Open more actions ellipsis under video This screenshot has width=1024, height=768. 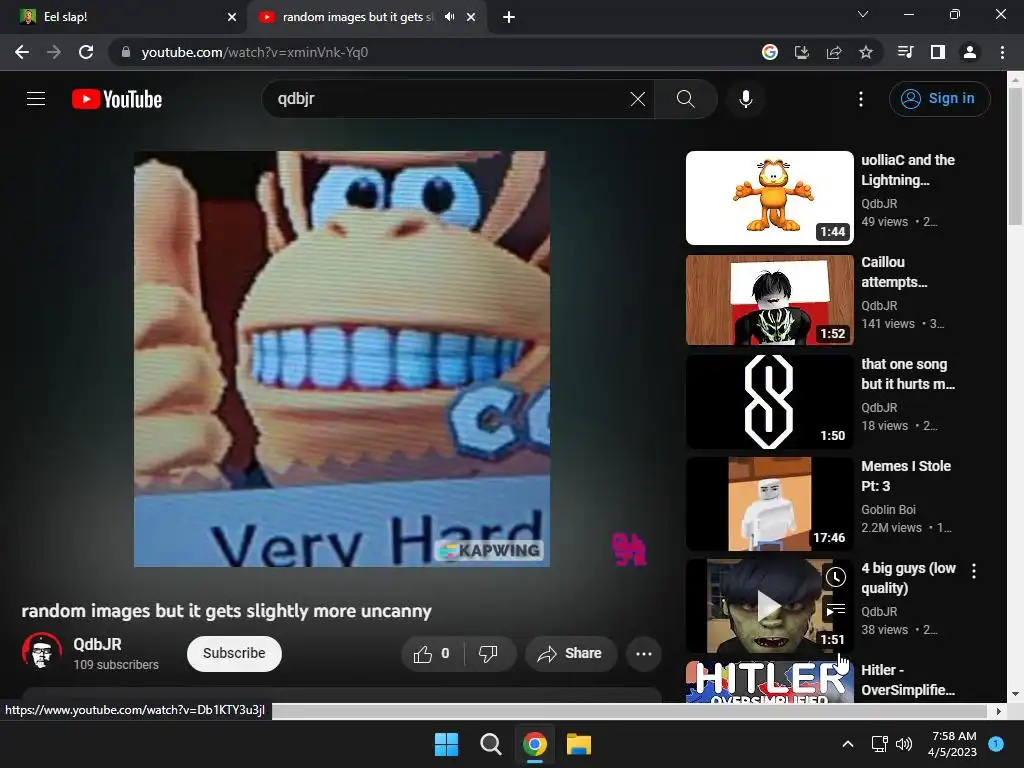point(643,654)
